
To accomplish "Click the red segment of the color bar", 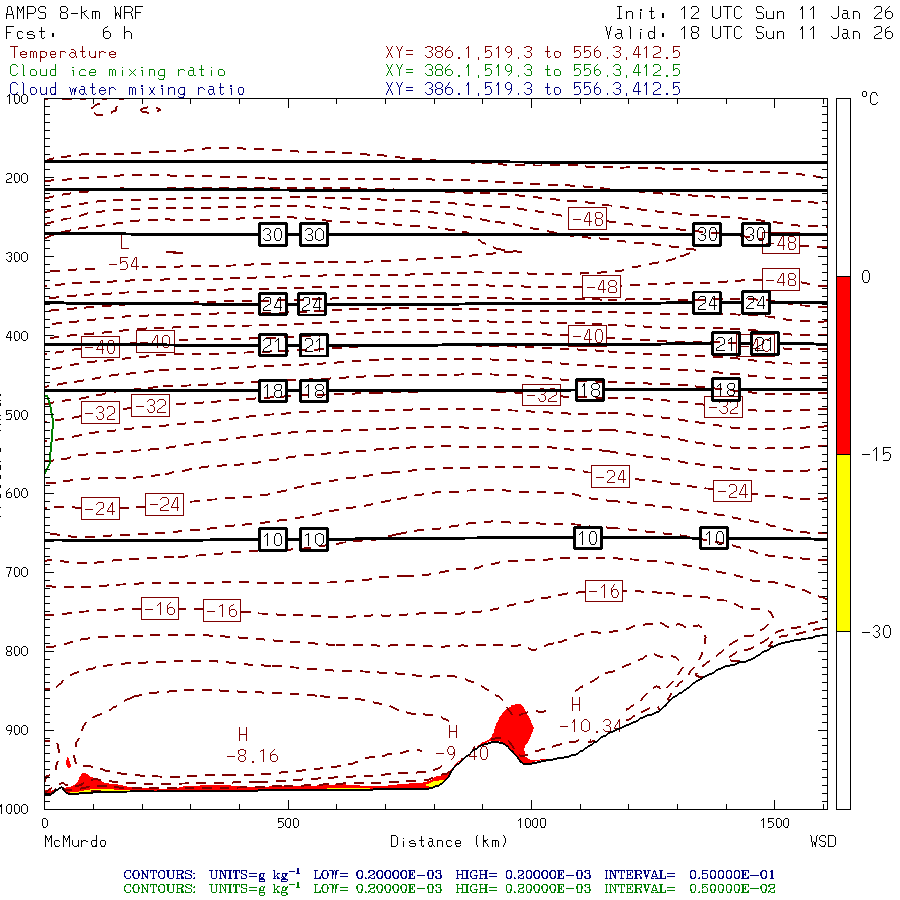I will 843,365.
